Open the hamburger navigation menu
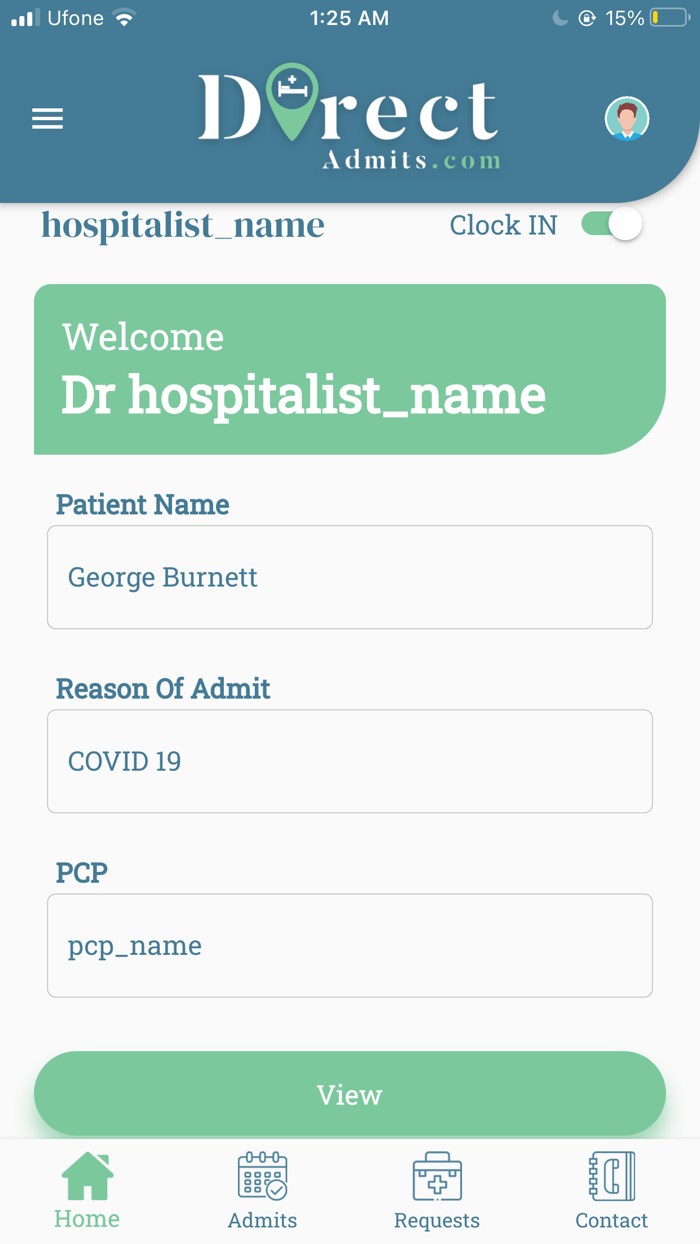The width and height of the screenshot is (700, 1244). (x=47, y=118)
